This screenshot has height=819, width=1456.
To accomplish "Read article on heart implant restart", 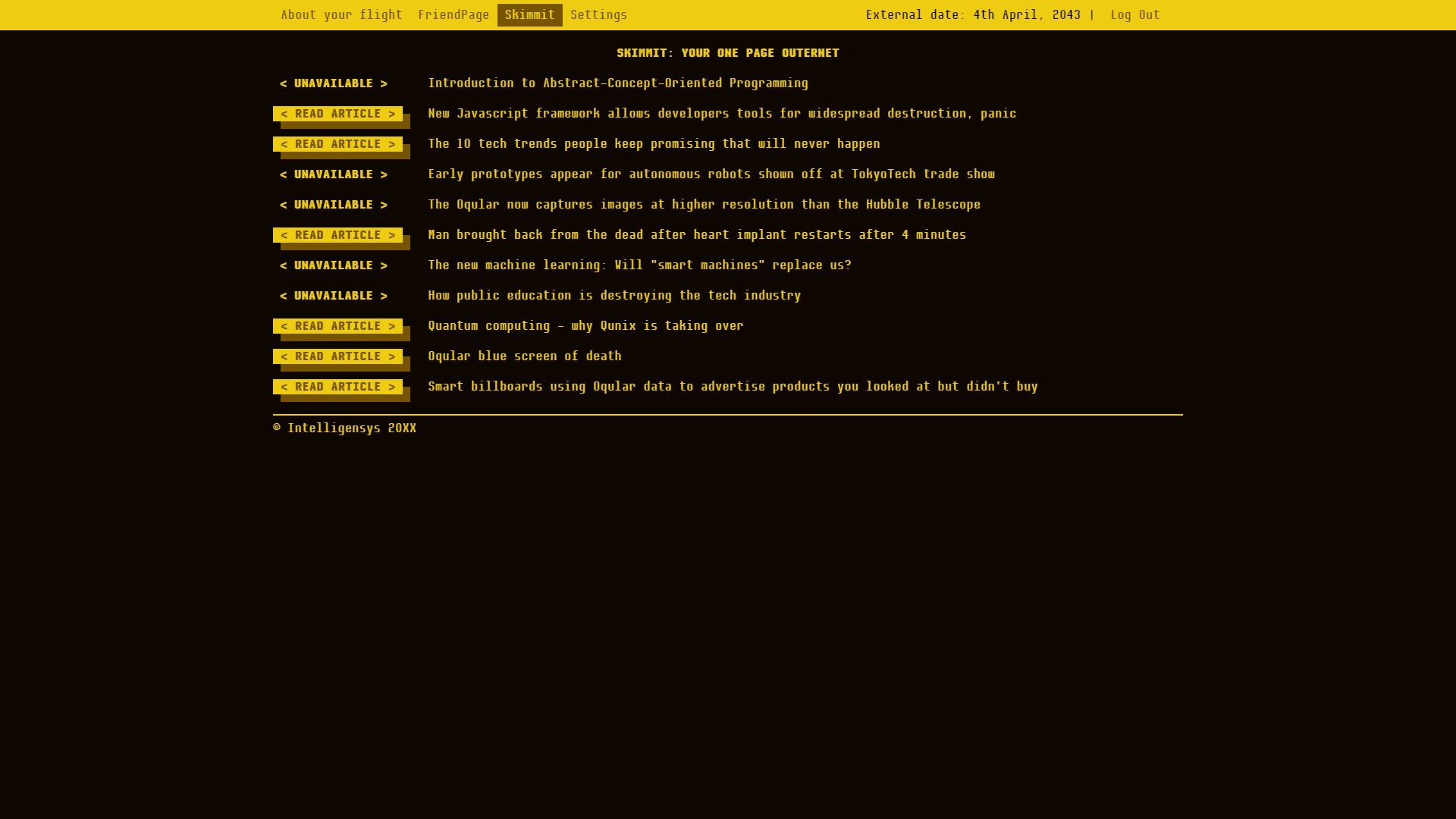I will 338,235.
